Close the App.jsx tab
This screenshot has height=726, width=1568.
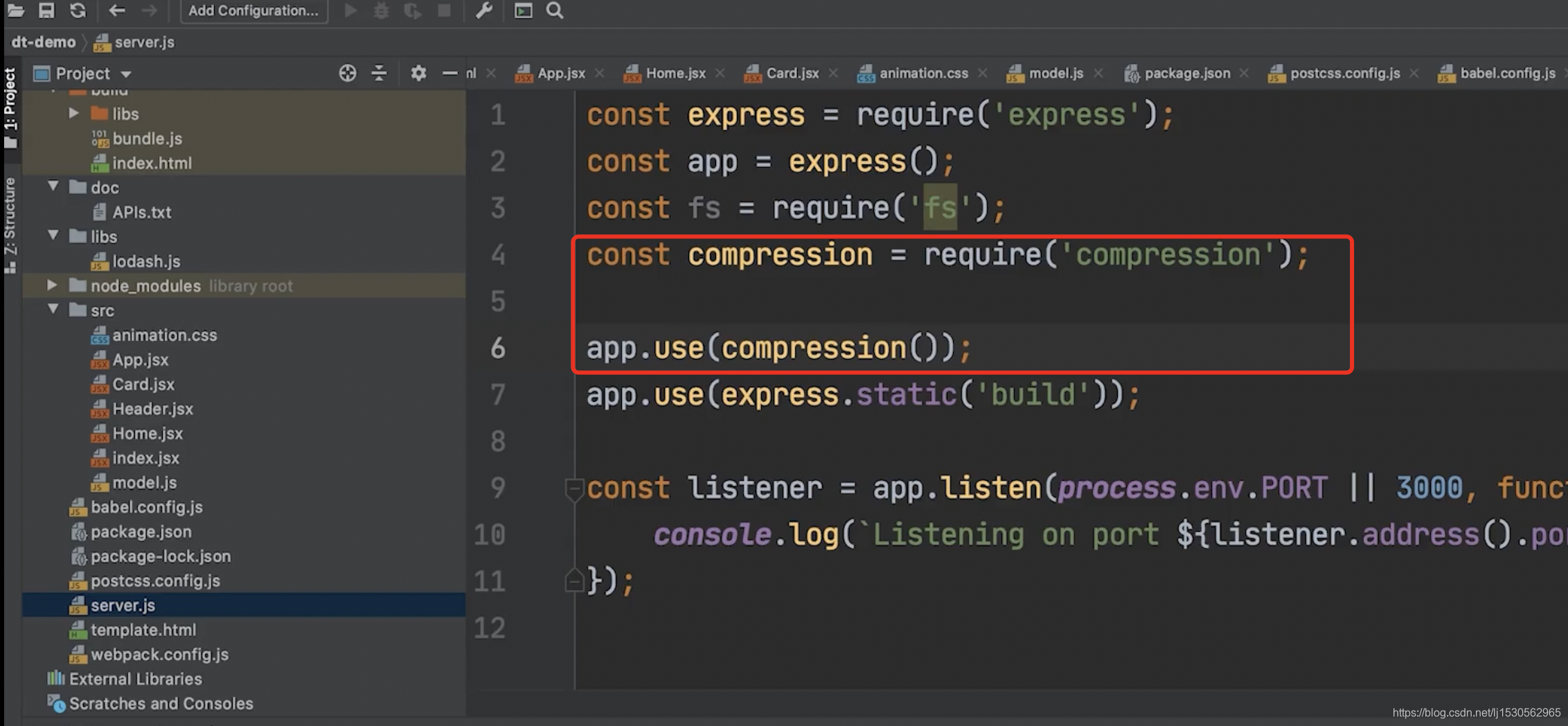pyautogui.click(x=600, y=73)
